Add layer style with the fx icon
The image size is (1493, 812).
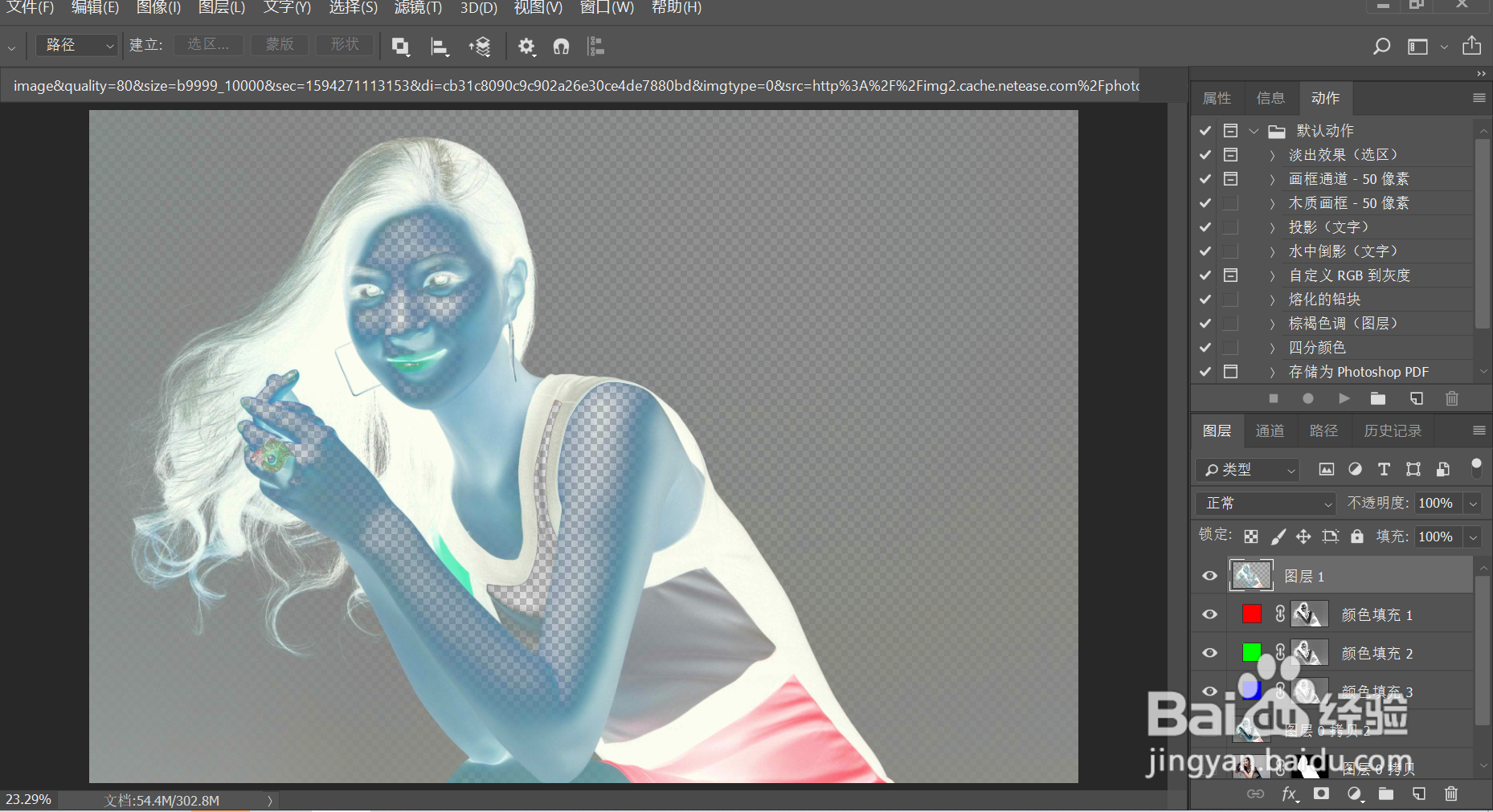tap(1290, 794)
